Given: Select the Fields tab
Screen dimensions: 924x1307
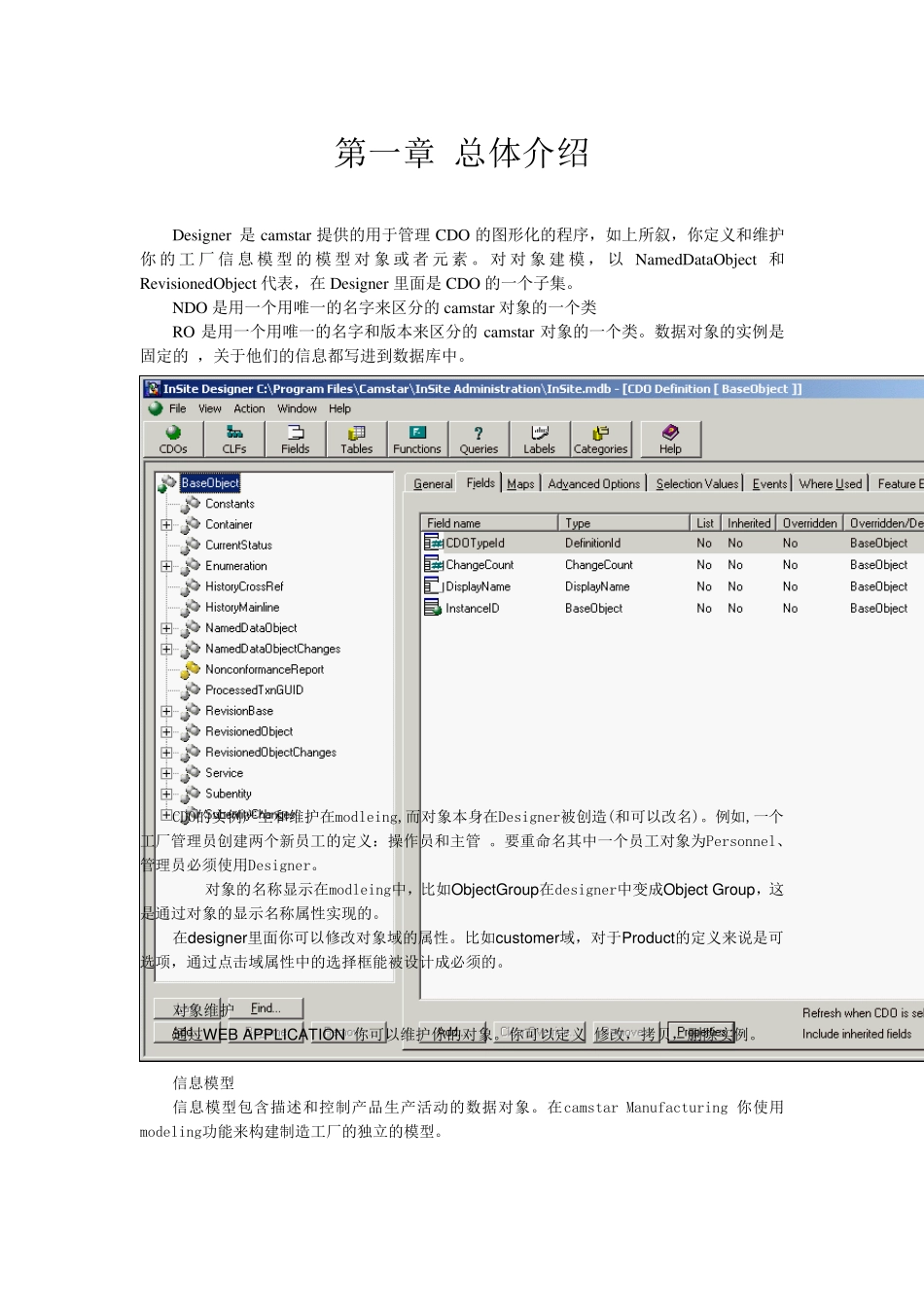Looking at the screenshot, I should [x=480, y=482].
